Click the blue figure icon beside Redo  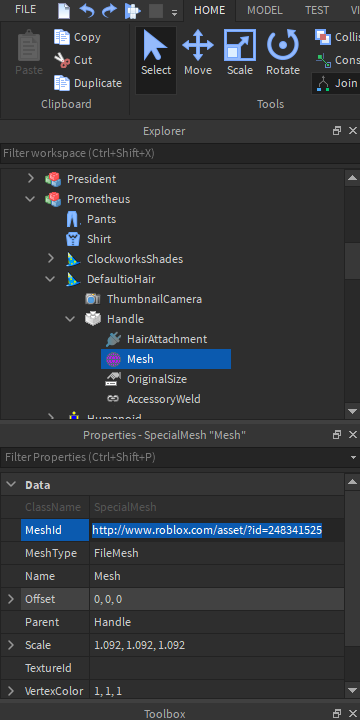pos(132,10)
